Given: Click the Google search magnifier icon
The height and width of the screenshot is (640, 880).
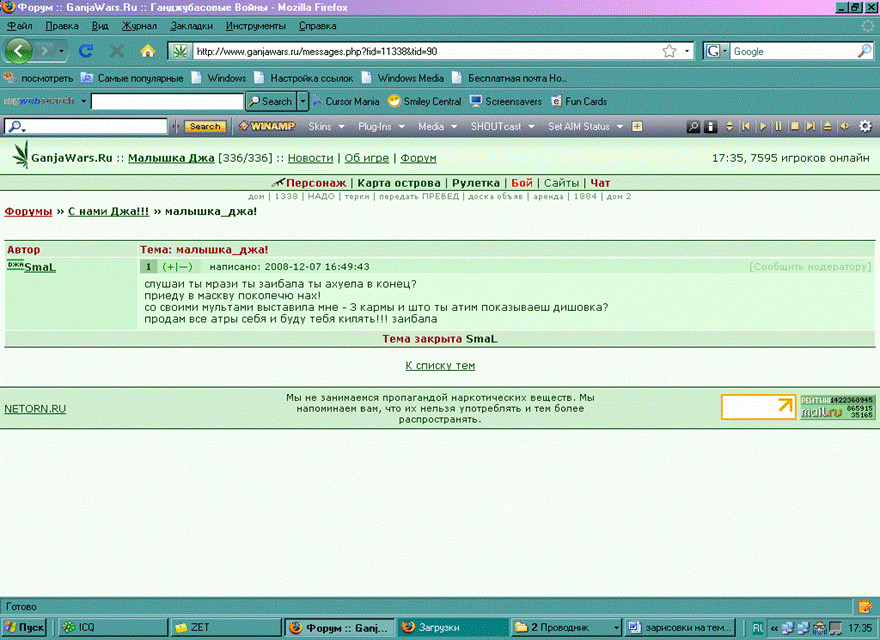Looking at the screenshot, I should (x=864, y=51).
